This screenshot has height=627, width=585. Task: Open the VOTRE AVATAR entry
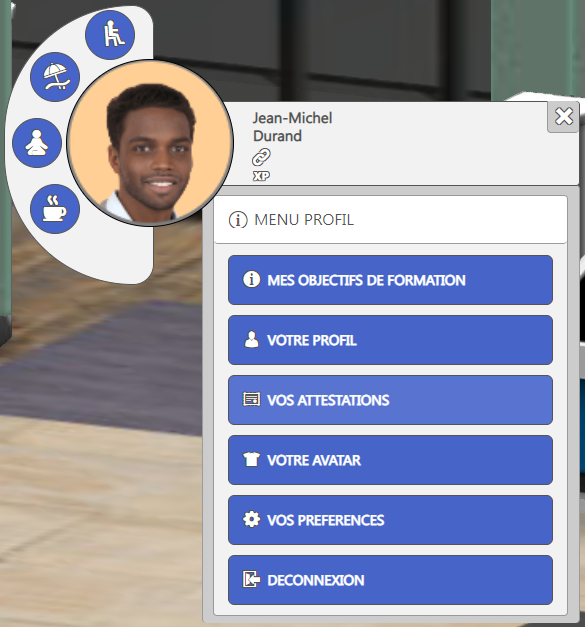[x=390, y=460]
